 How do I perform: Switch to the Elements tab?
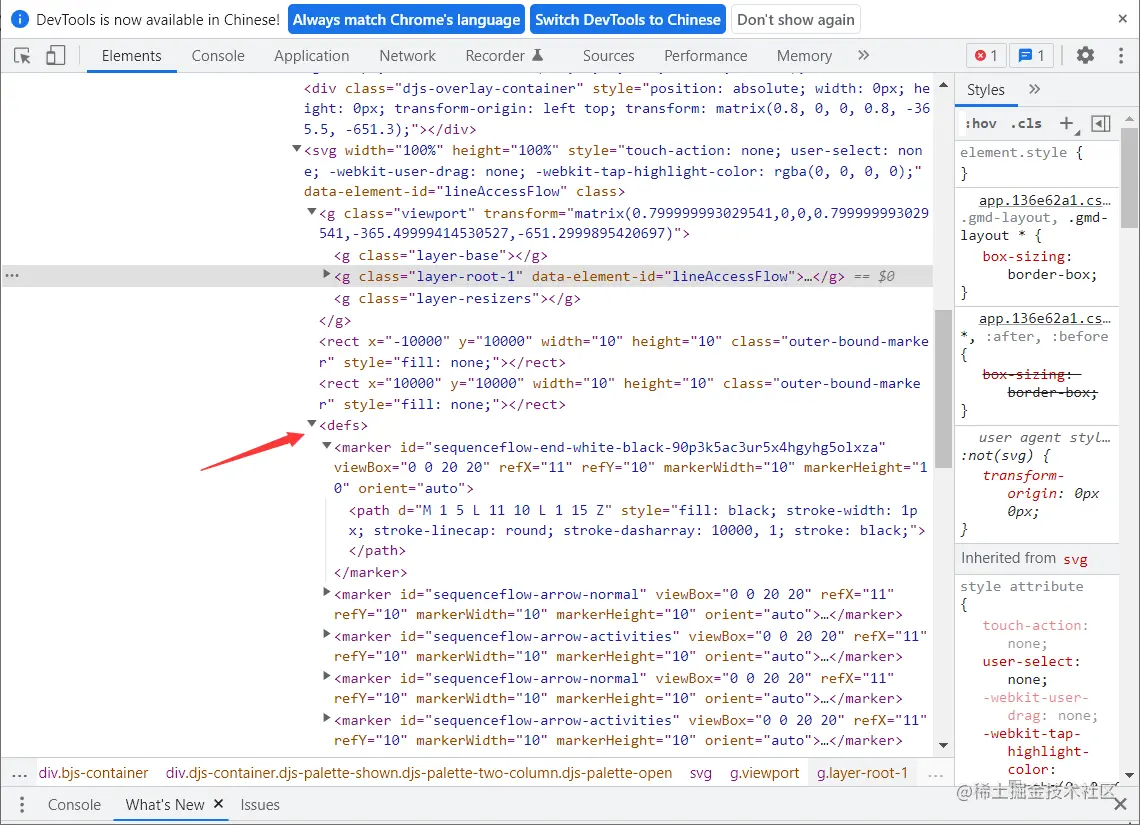[132, 56]
